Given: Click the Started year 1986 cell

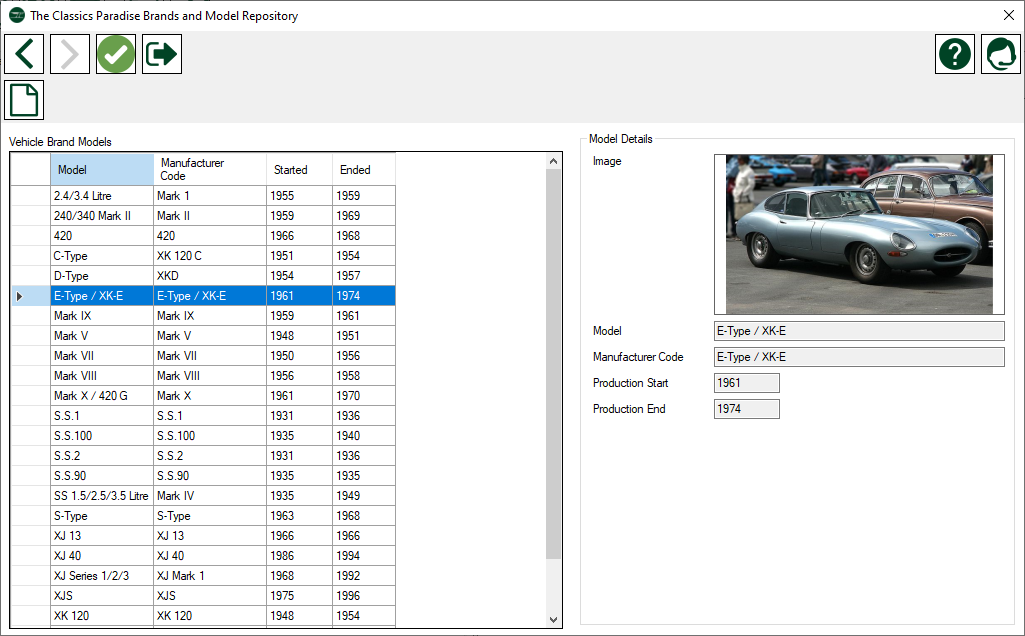Looking at the screenshot, I should (299, 556).
